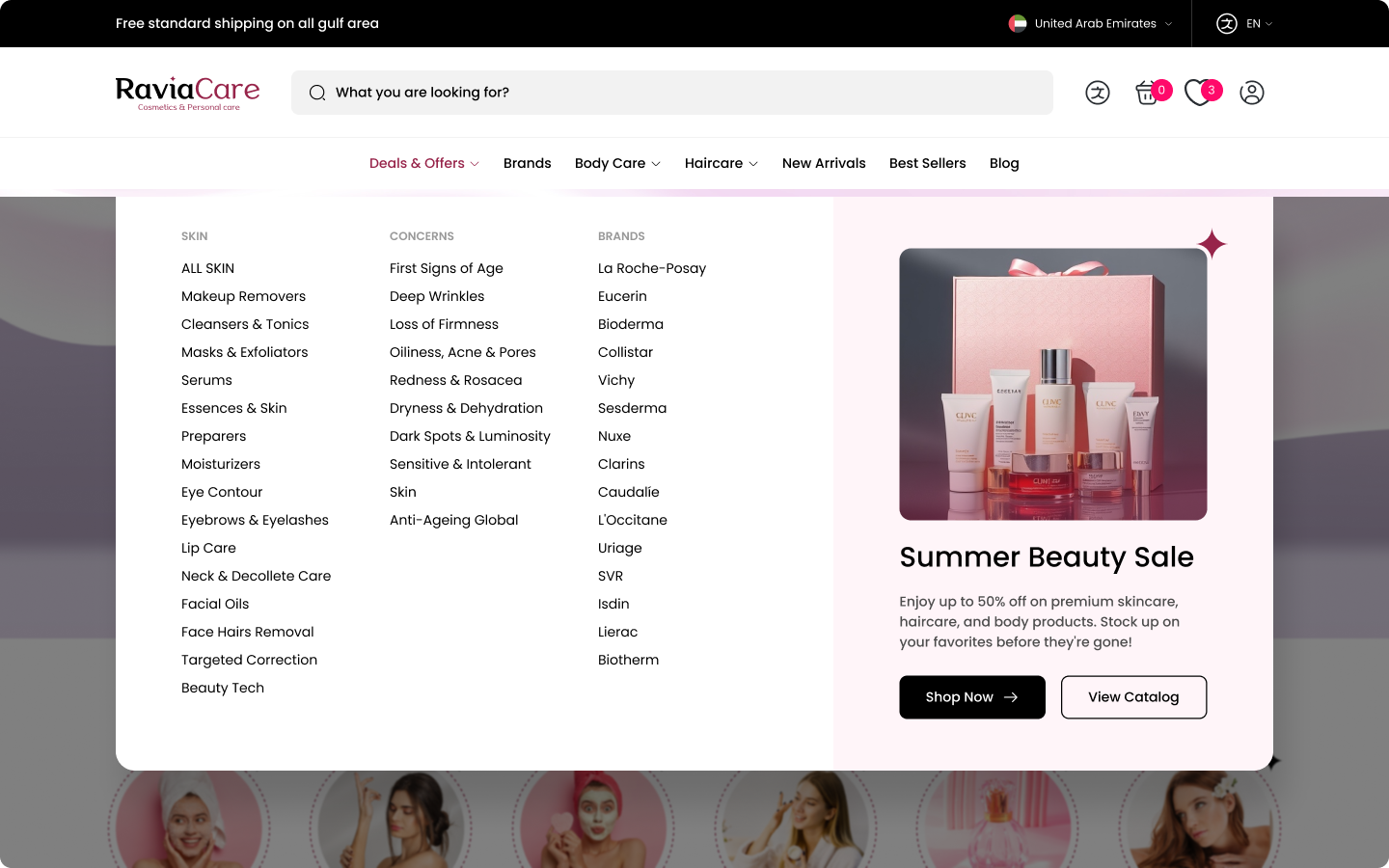Screen dimensions: 1389x868
Task: Click the magnifier icon in search bar
Action: [x=317, y=93]
